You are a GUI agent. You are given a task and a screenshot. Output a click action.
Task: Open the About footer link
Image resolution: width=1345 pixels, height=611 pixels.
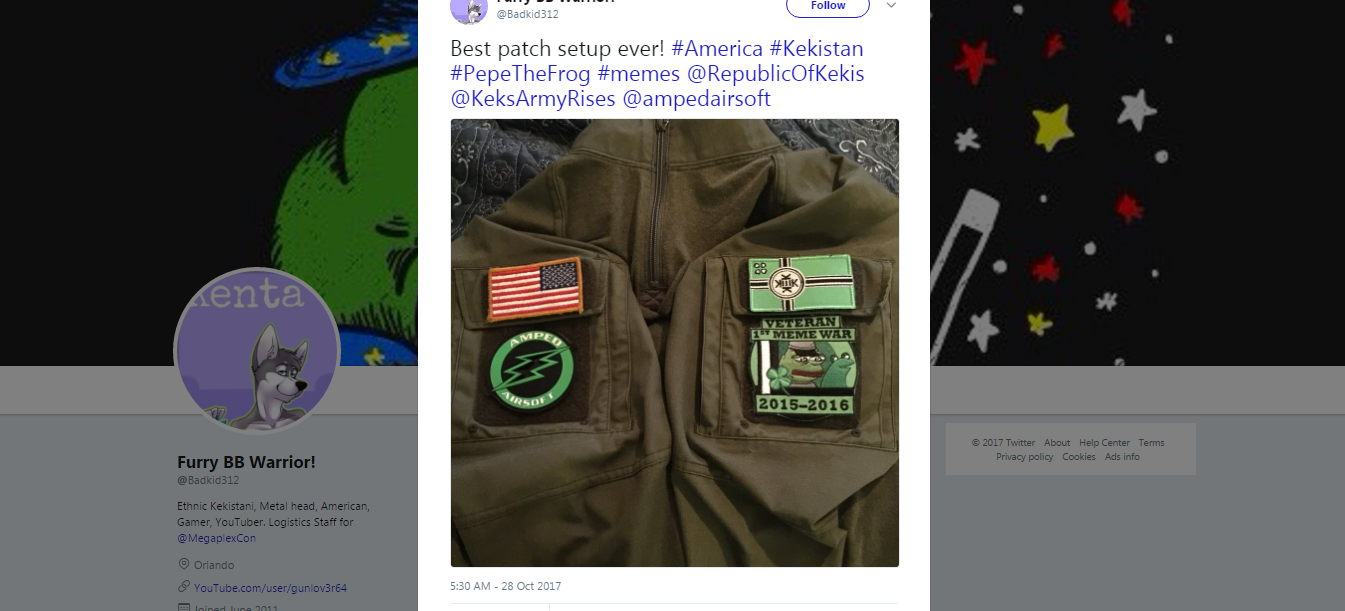click(1057, 443)
